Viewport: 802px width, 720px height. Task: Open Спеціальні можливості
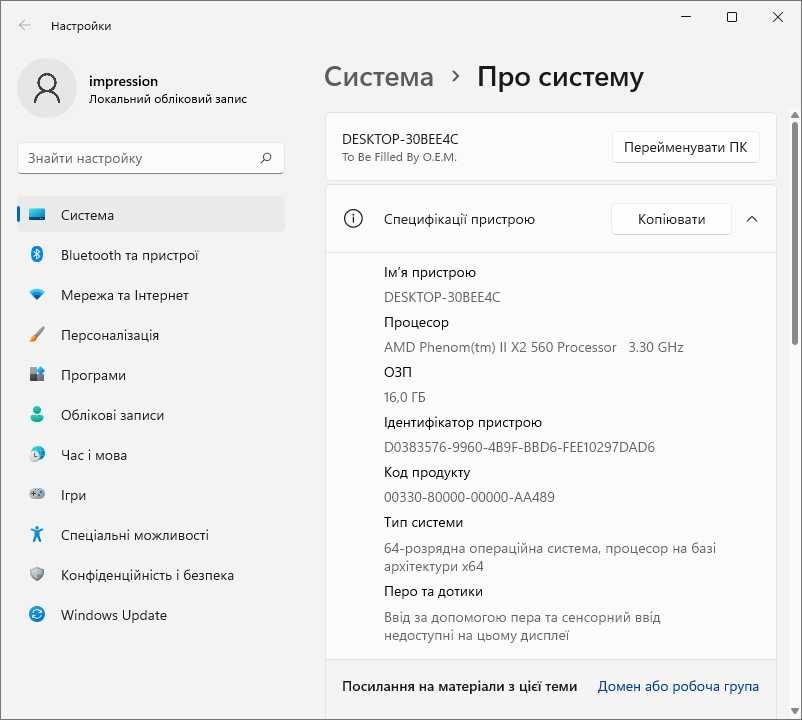click(x=151, y=534)
